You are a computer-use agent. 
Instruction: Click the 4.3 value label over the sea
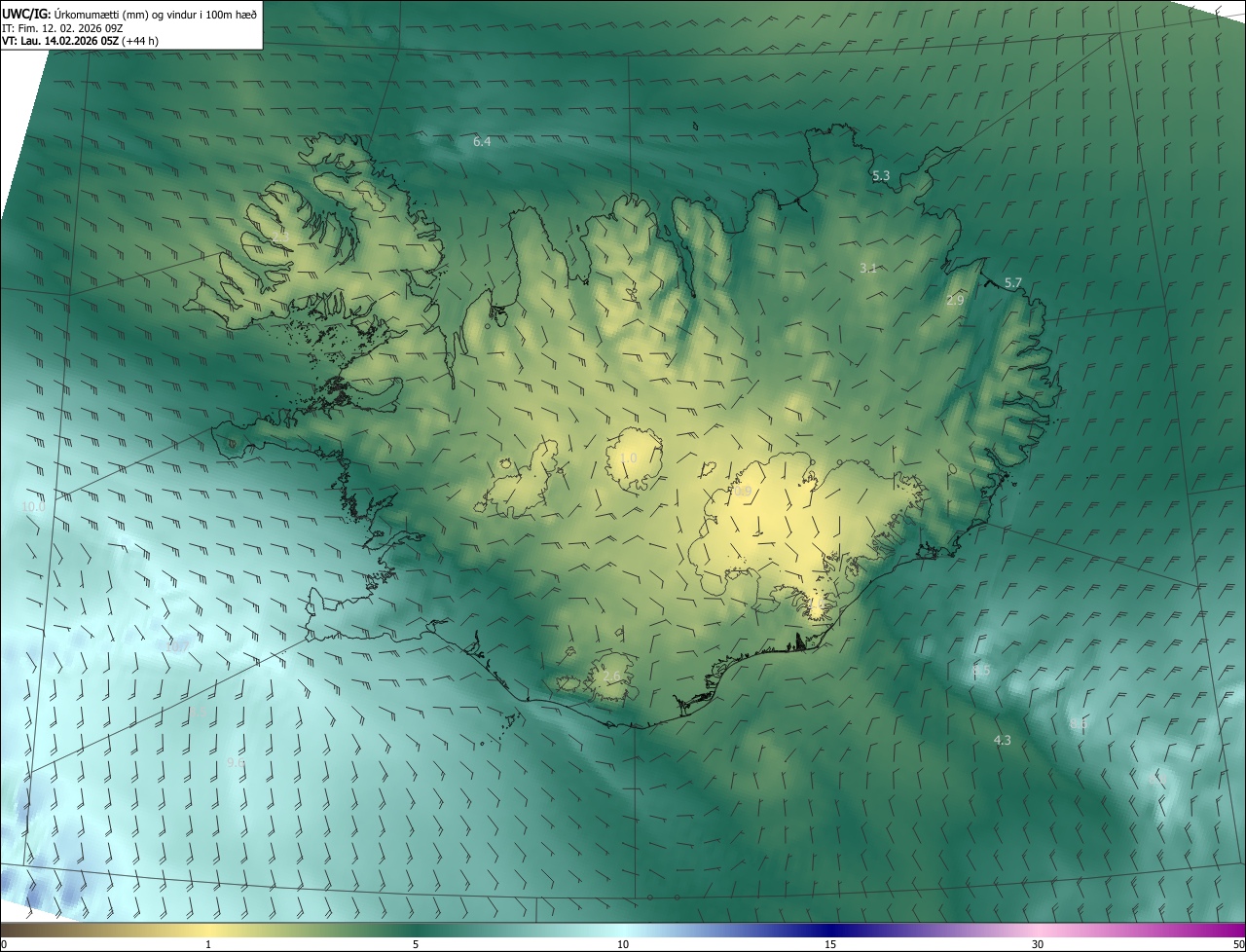pyautogui.click(x=1003, y=741)
